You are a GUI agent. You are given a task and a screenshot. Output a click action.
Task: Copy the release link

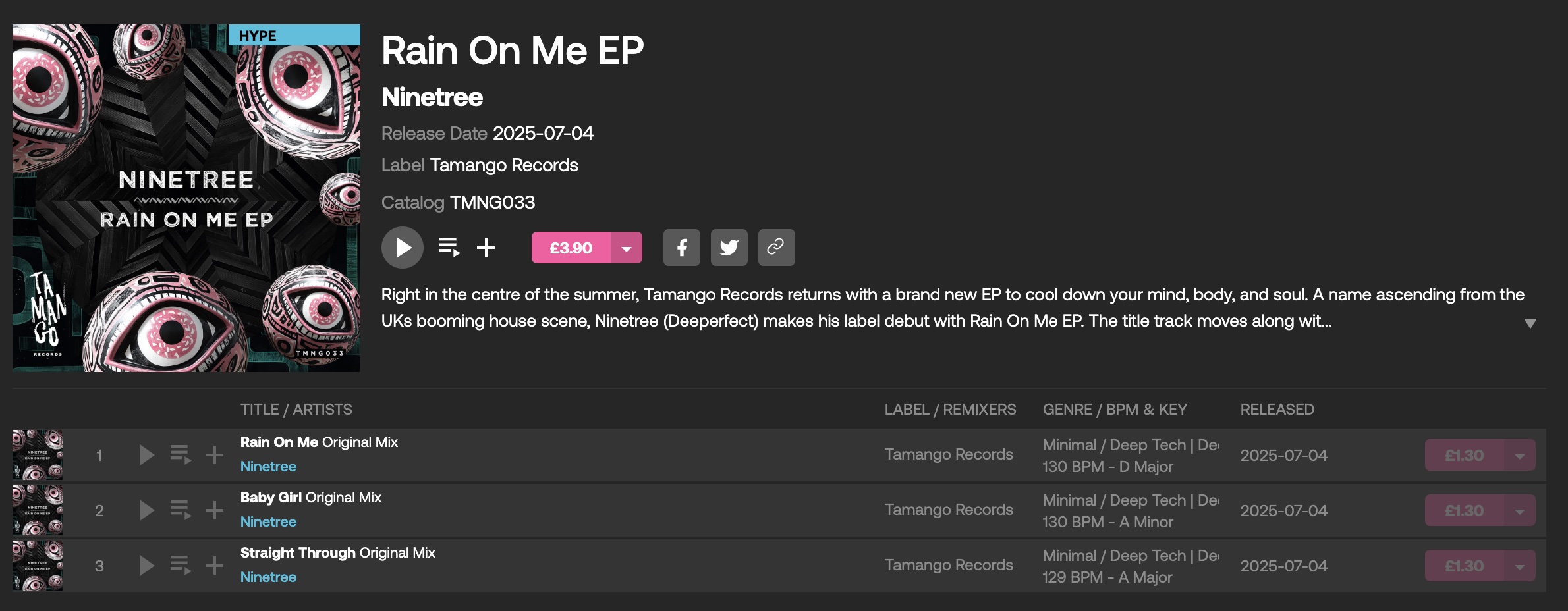(776, 248)
